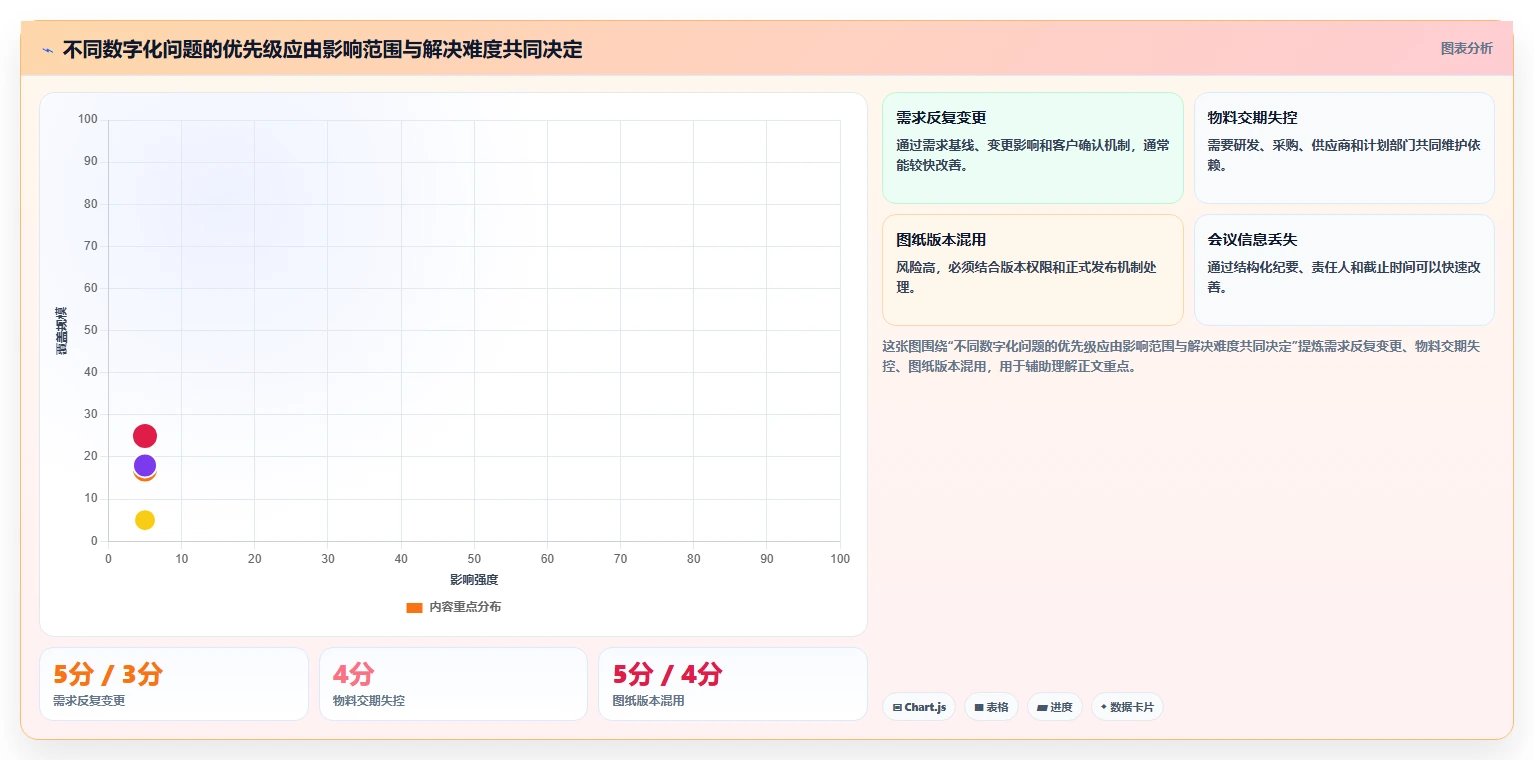Click the 覆盖规模 y-axis label
Image resolution: width=1534 pixels, height=760 pixels.
tap(62, 331)
